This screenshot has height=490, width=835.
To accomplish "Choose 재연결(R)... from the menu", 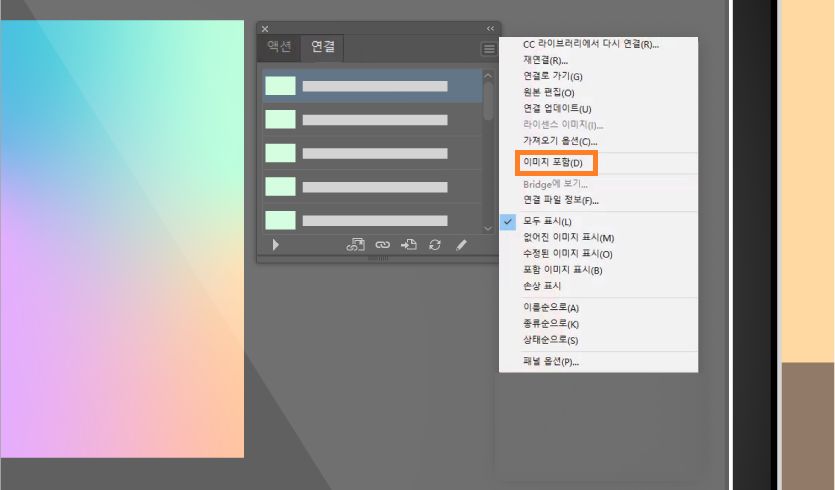I will [x=545, y=60].
